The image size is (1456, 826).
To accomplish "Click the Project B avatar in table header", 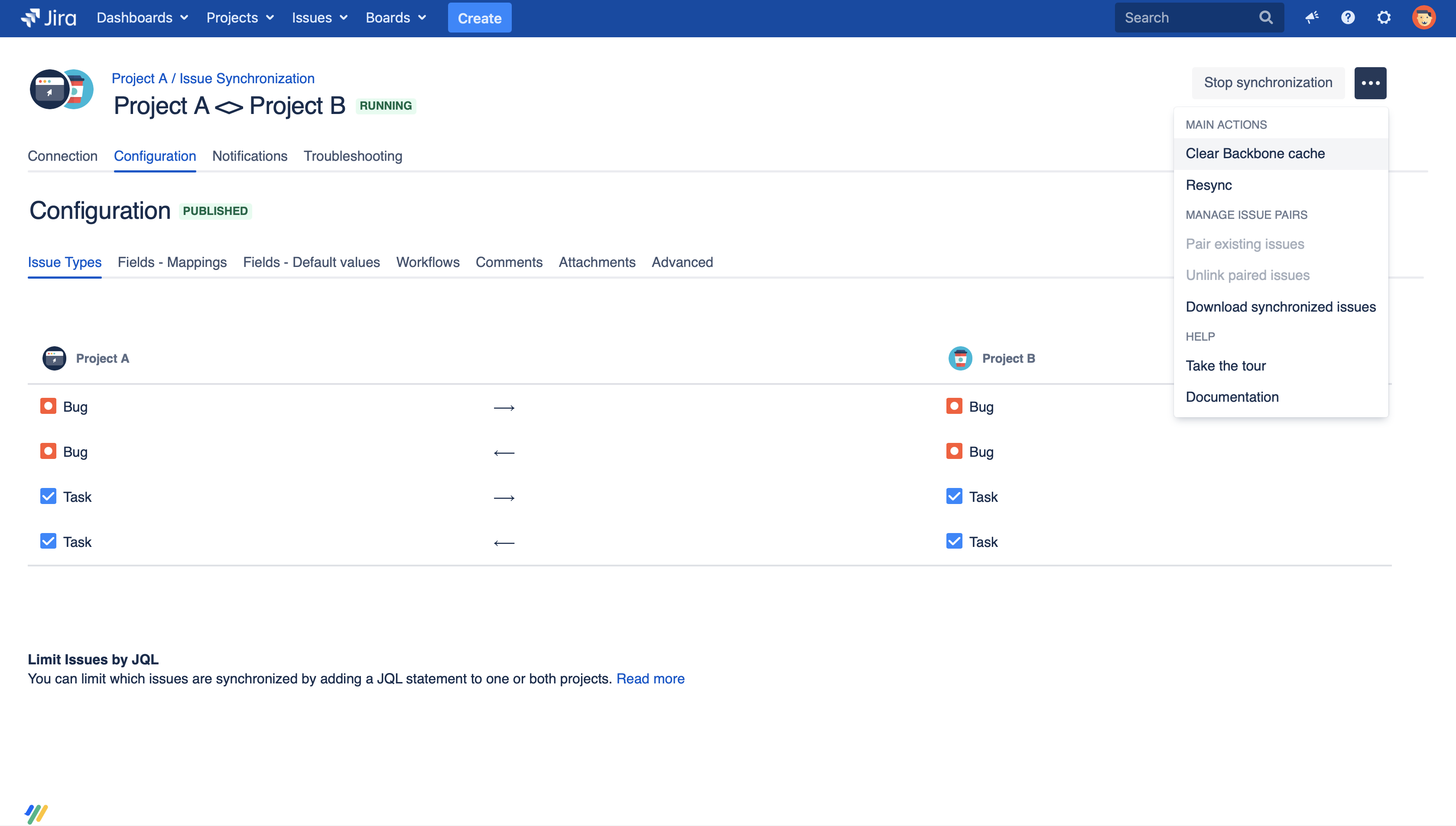I will pos(960,358).
